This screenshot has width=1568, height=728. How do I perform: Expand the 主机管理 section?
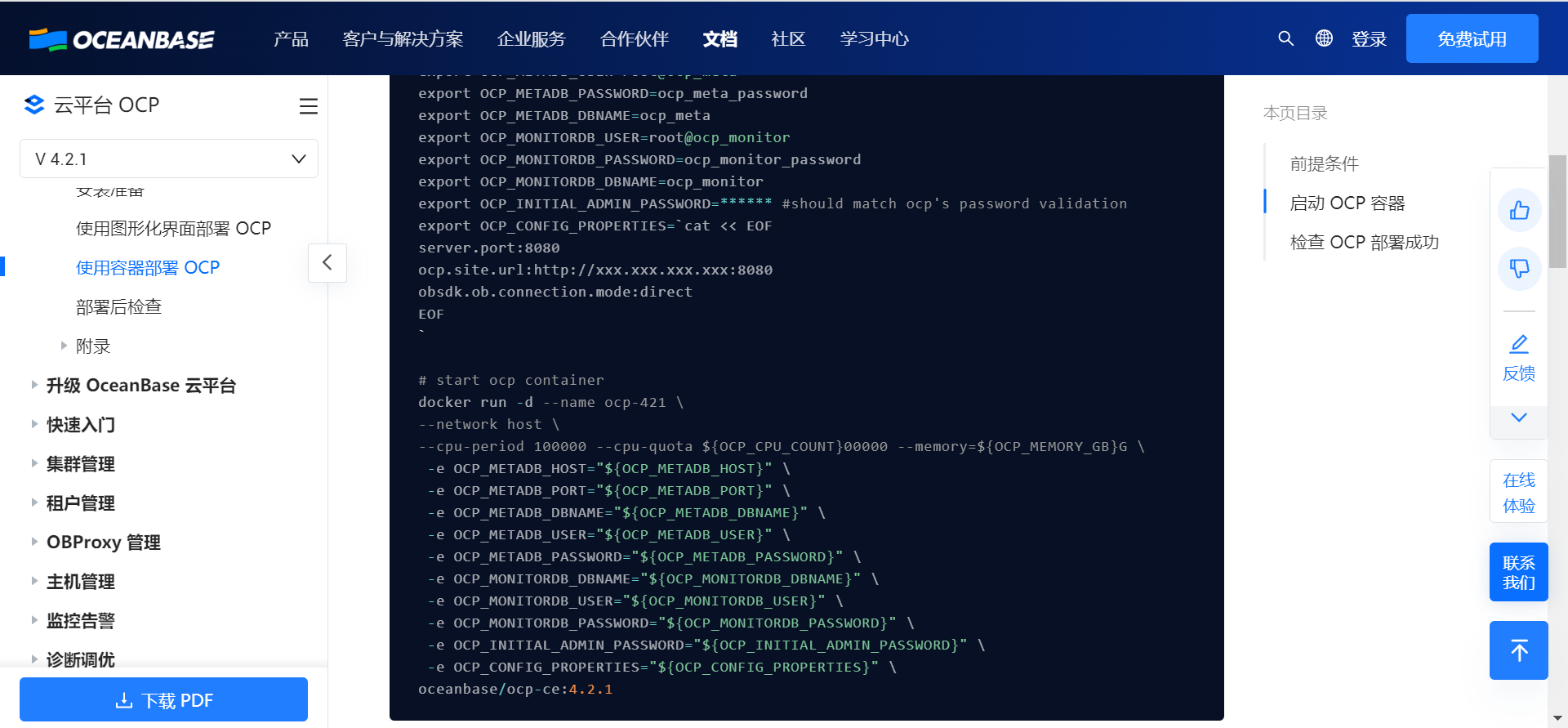[34, 581]
